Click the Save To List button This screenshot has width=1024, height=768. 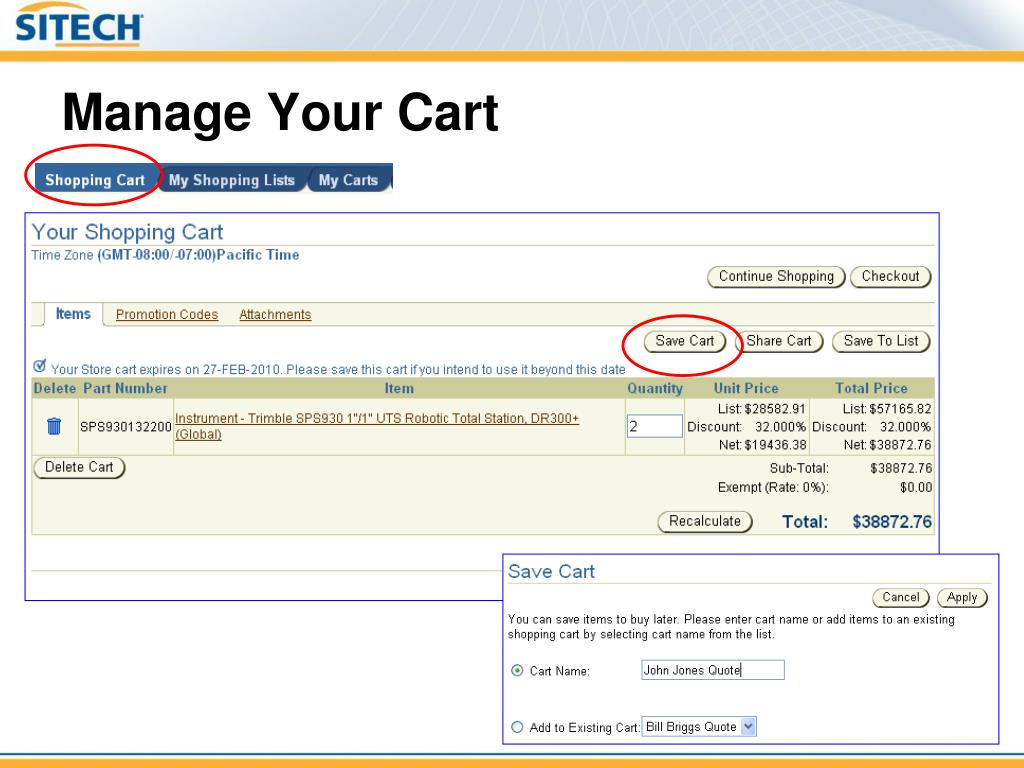click(881, 341)
